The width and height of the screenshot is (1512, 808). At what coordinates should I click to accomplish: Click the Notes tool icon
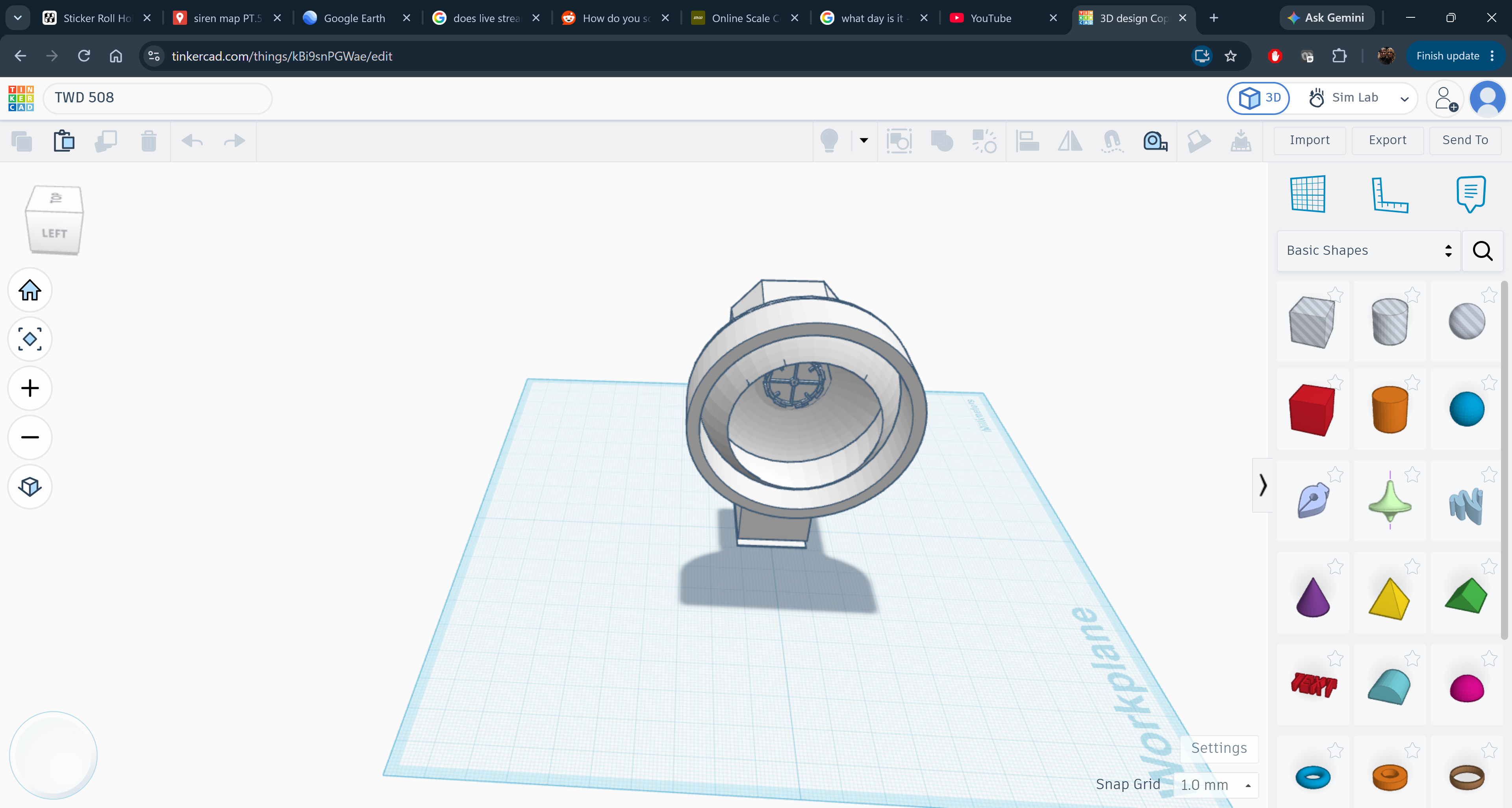[x=1471, y=194]
